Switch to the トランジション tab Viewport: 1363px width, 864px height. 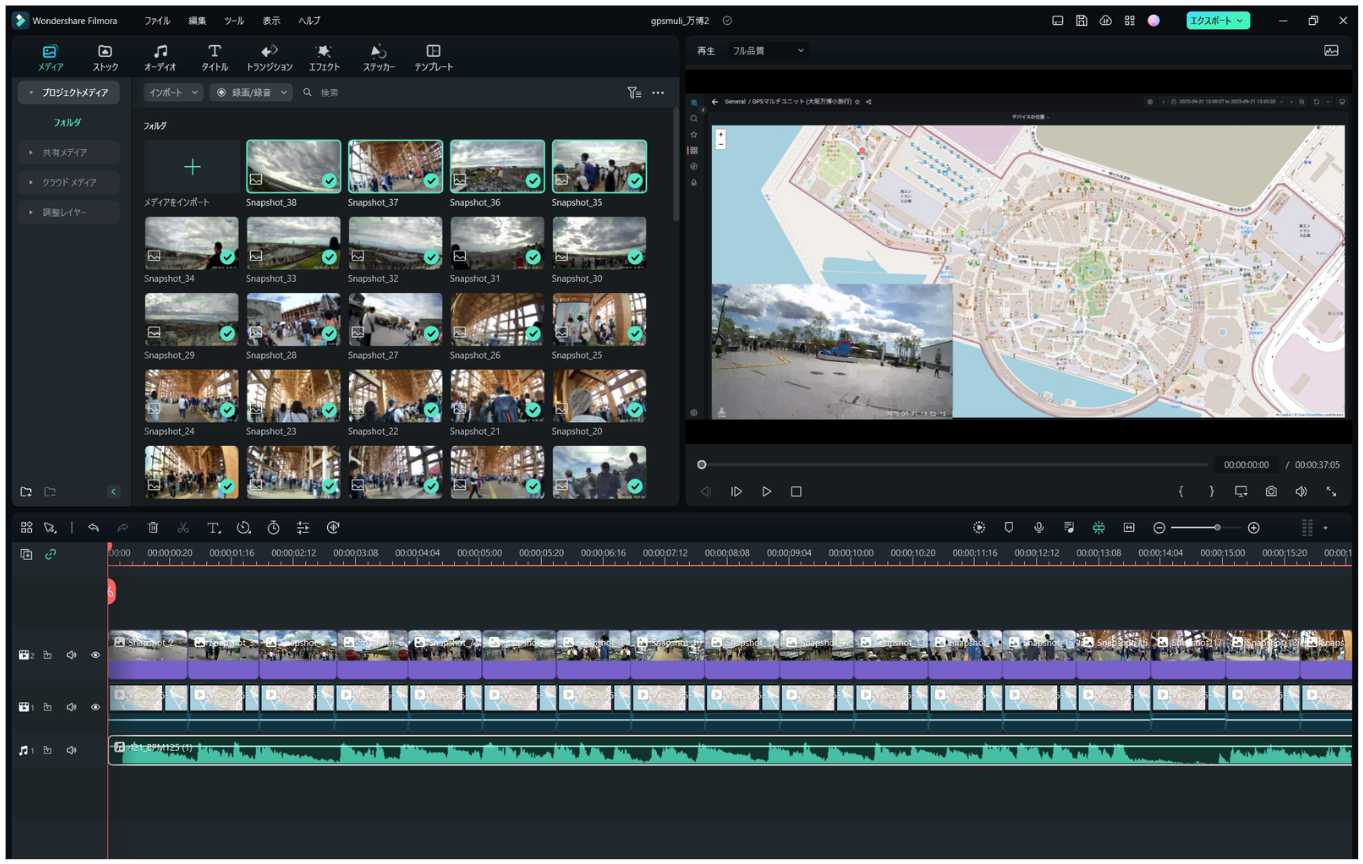[269, 57]
